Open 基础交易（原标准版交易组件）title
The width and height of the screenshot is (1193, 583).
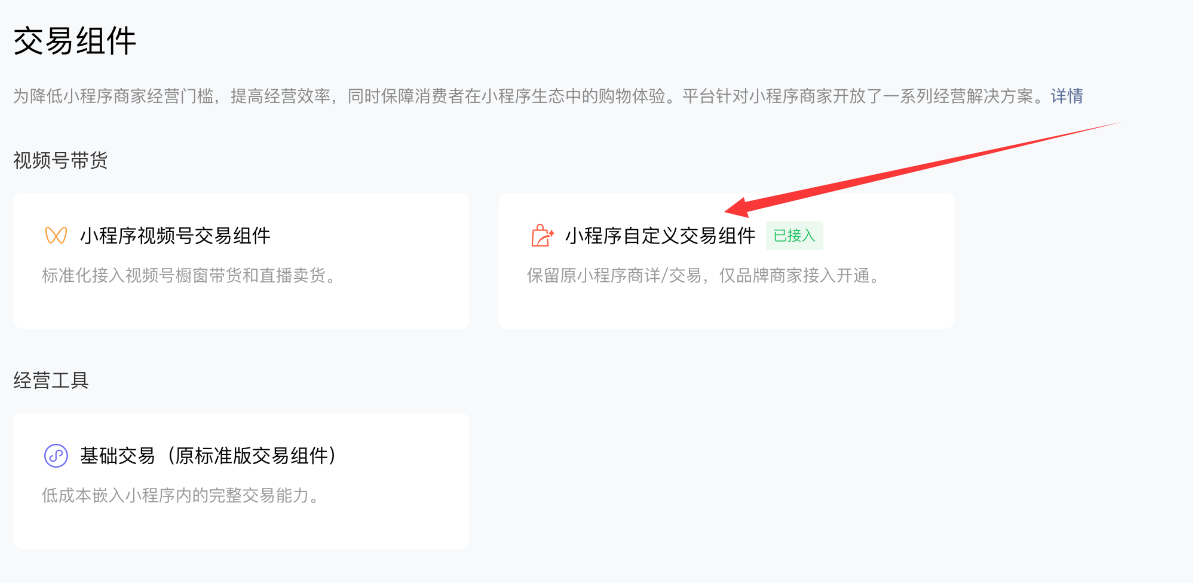(208, 457)
